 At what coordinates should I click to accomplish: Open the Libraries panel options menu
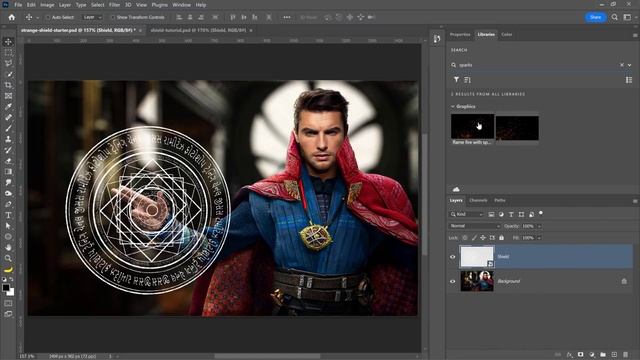point(635,35)
